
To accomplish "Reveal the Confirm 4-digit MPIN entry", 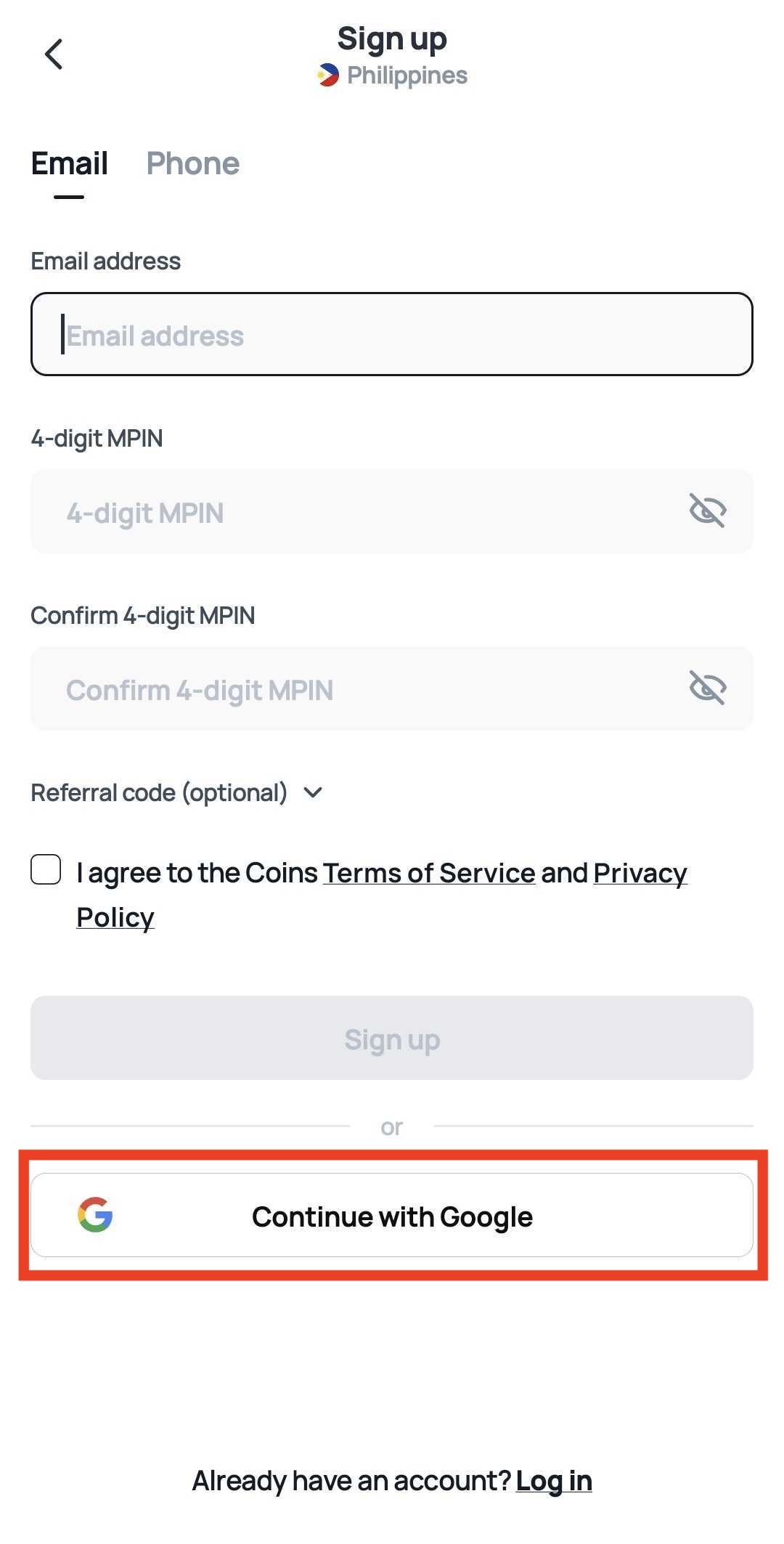I will click(707, 688).
